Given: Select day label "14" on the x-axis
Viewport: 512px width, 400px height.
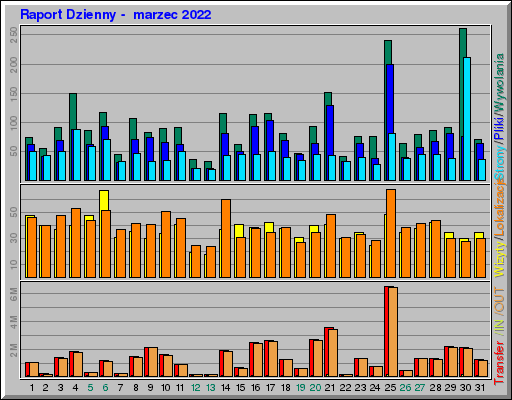Looking at the screenshot, I should (225, 388).
